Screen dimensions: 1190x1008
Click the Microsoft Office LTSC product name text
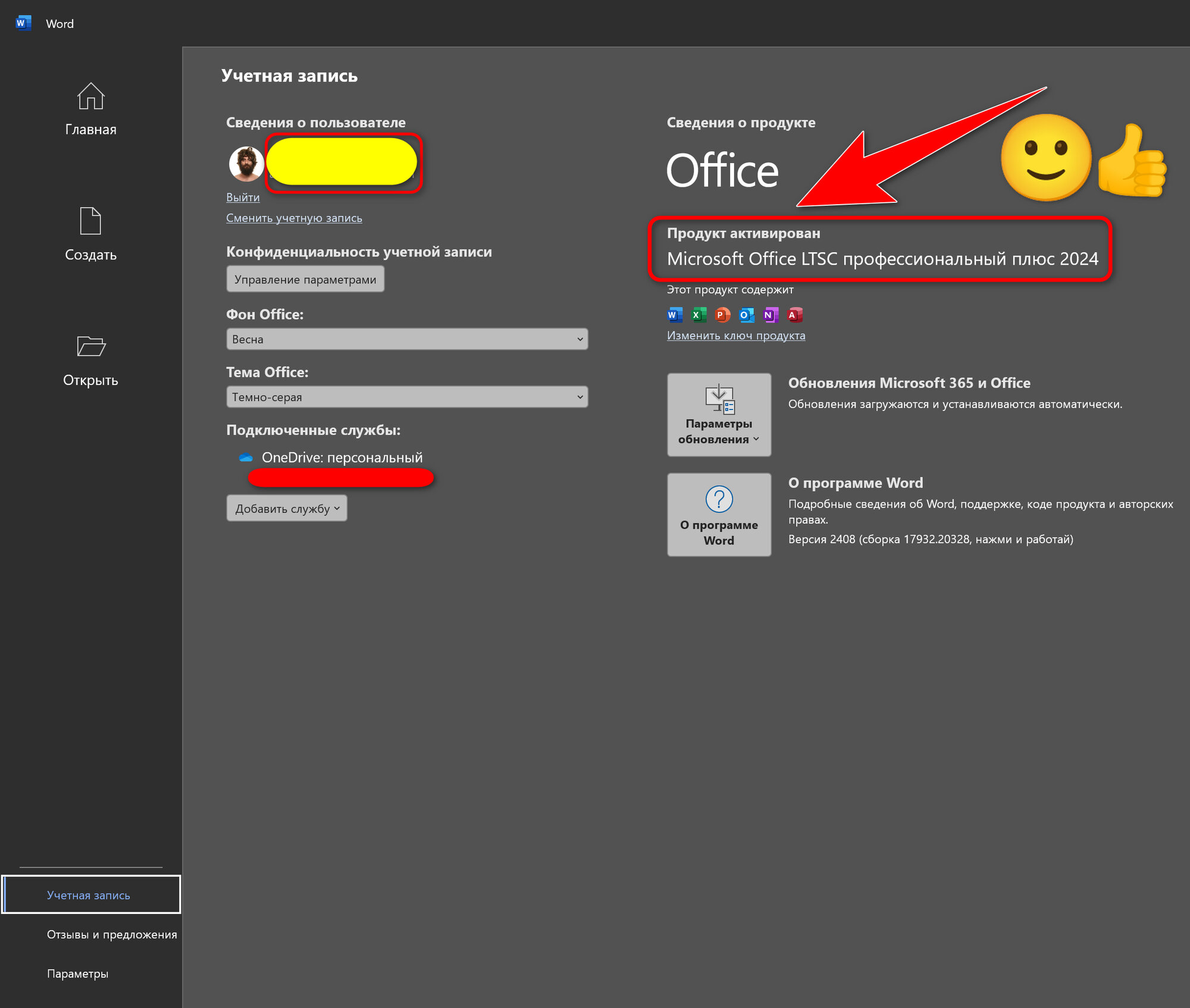(x=882, y=259)
